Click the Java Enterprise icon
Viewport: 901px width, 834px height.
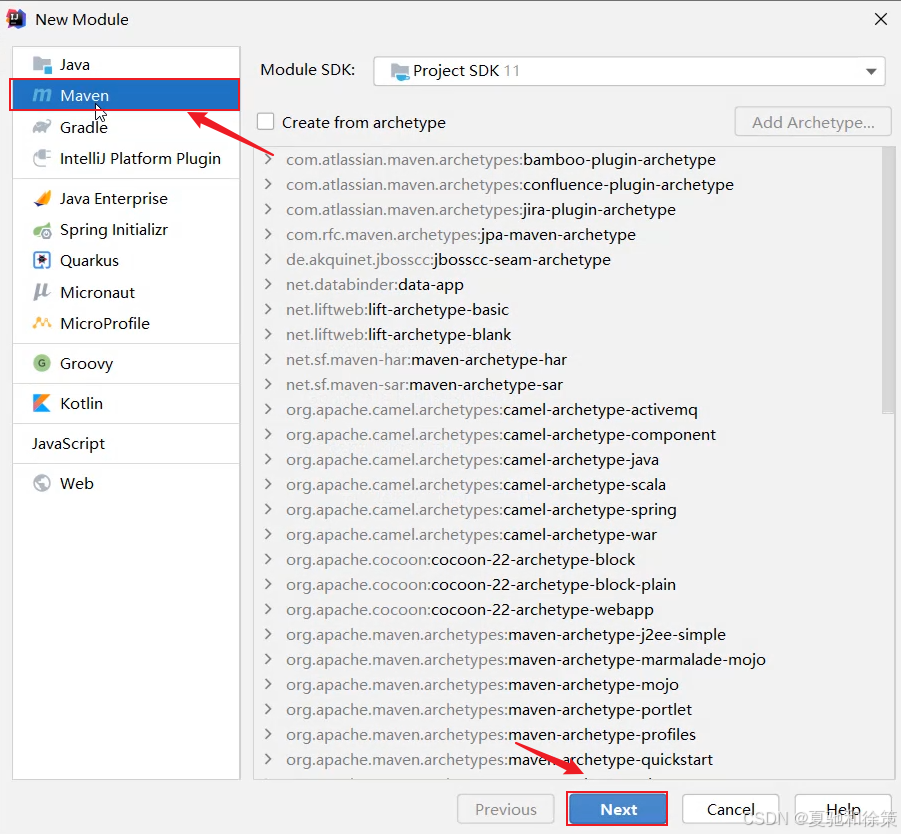42,198
